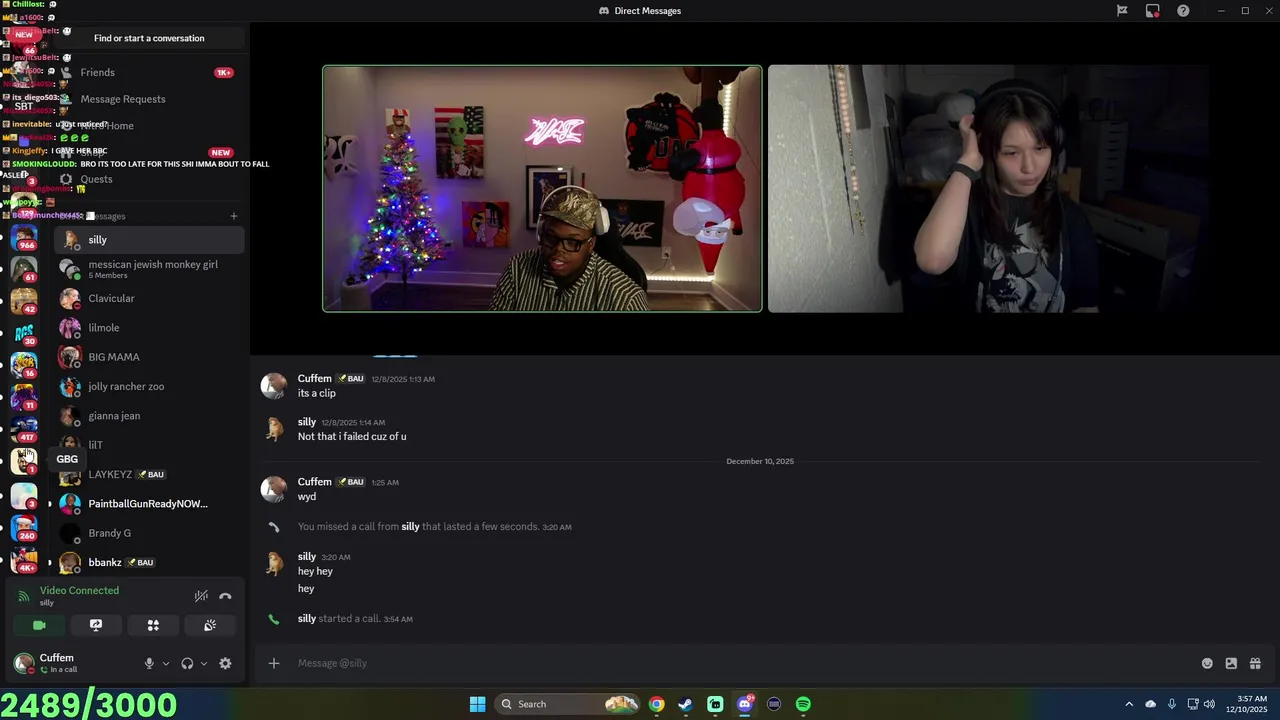1280x720 pixels.
Task: Open DM with BIG MAMA
Action: click(148, 357)
